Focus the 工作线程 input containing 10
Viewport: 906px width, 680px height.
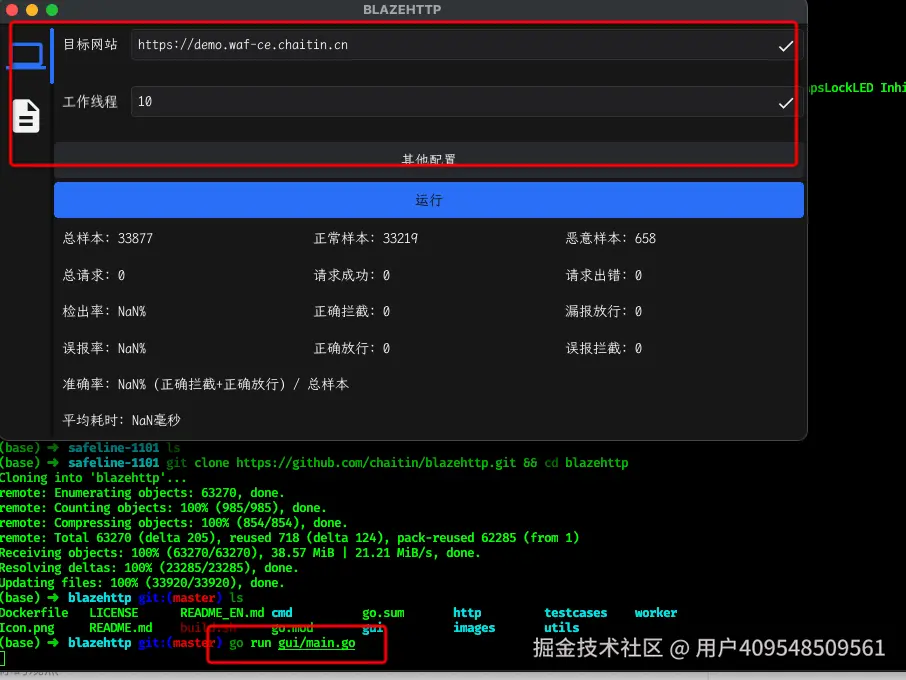coord(467,102)
